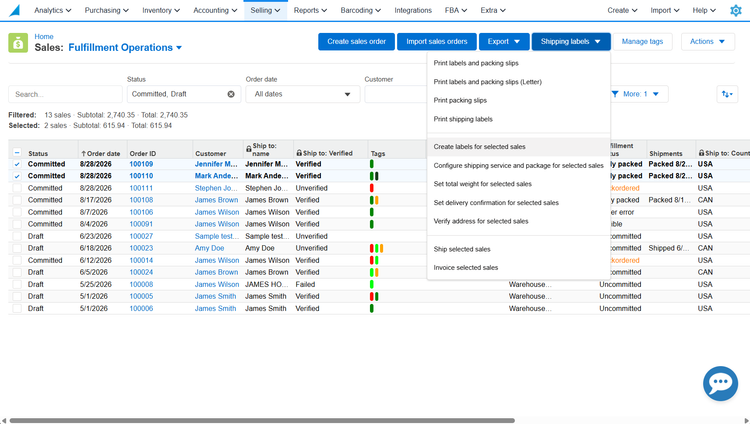Open order ID 100008 link
This screenshot has height=424, width=750.
coord(141,284)
